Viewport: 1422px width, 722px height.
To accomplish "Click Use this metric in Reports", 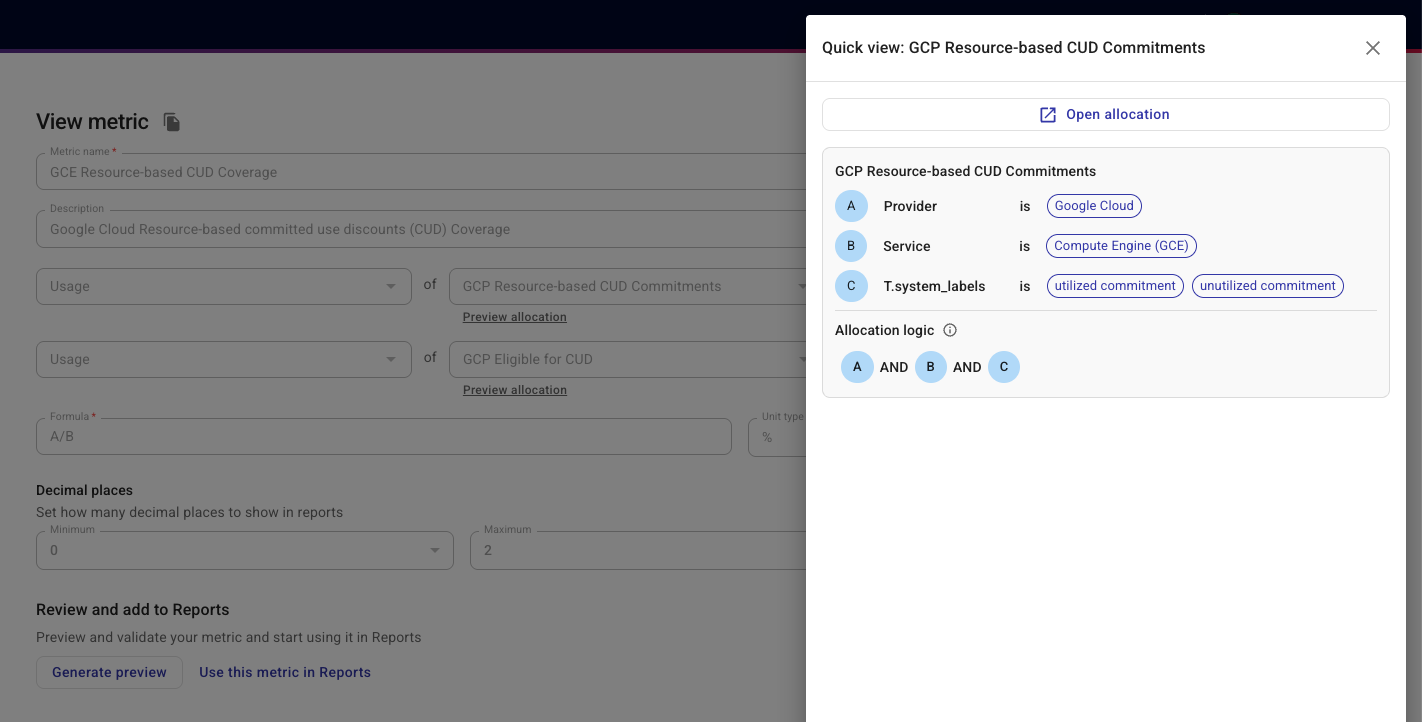I will click(x=285, y=672).
